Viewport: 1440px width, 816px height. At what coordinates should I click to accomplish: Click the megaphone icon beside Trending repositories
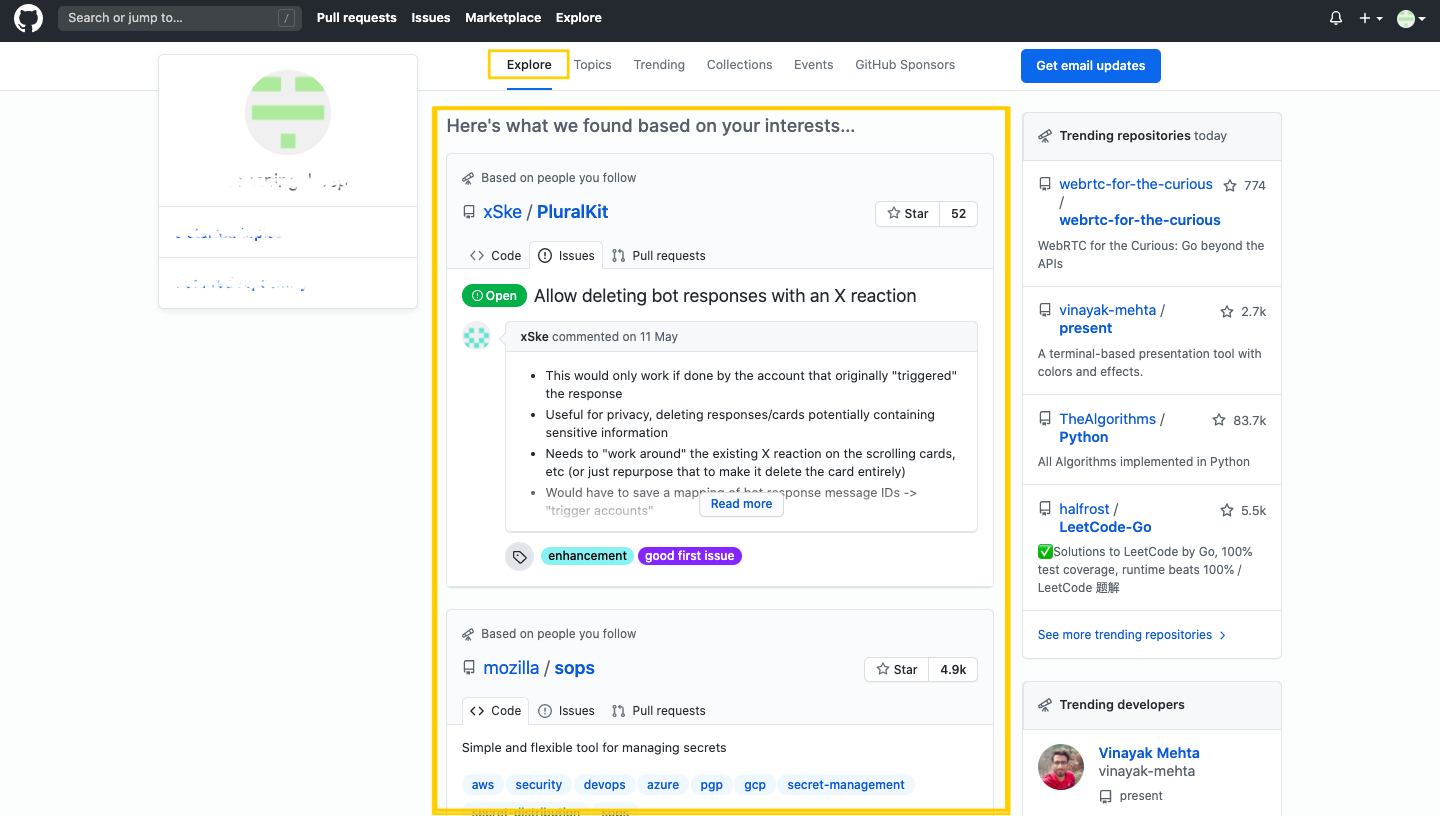1044,136
